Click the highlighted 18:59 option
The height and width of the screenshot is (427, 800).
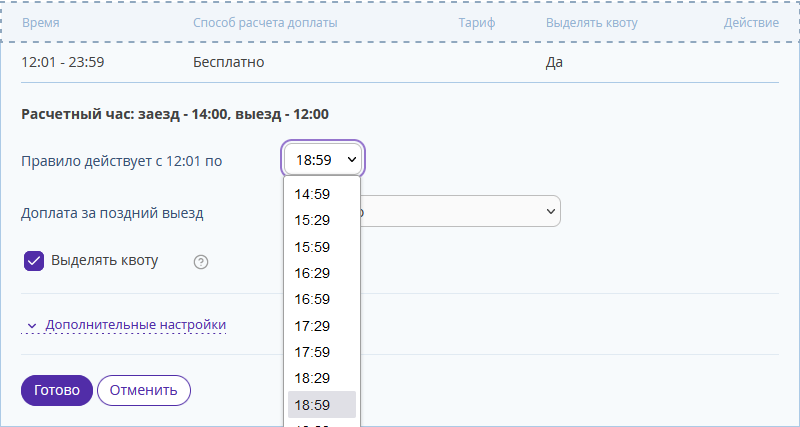pyautogui.click(x=322, y=405)
